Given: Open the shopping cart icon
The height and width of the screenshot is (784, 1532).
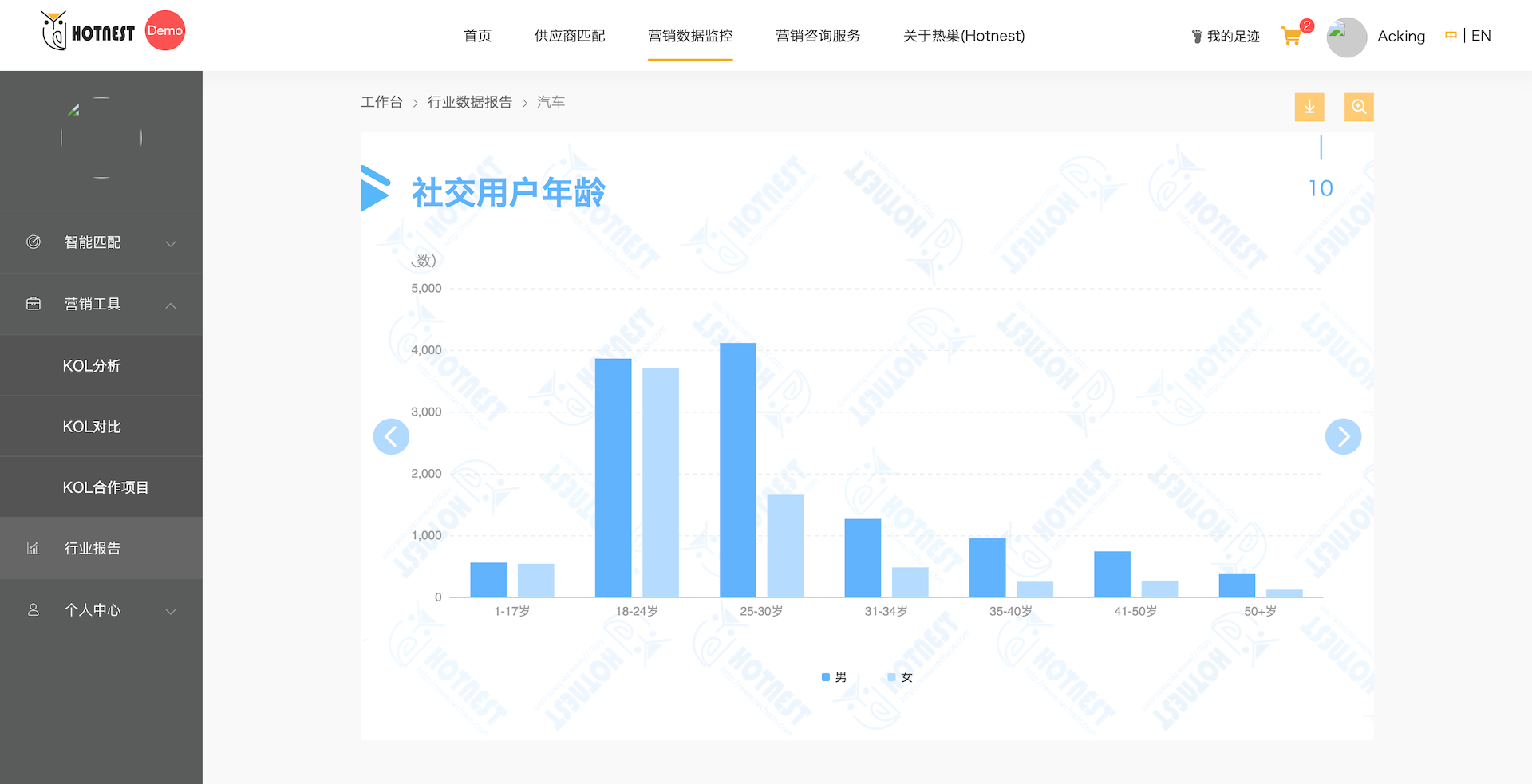Looking at the screenshot, I should [x=1290, y=36].
